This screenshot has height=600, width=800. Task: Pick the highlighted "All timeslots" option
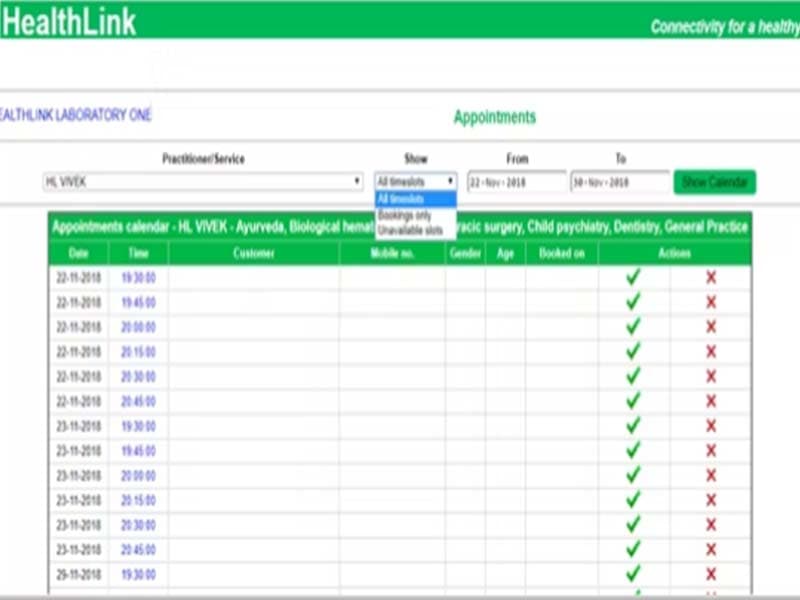(x=402, y=199)
